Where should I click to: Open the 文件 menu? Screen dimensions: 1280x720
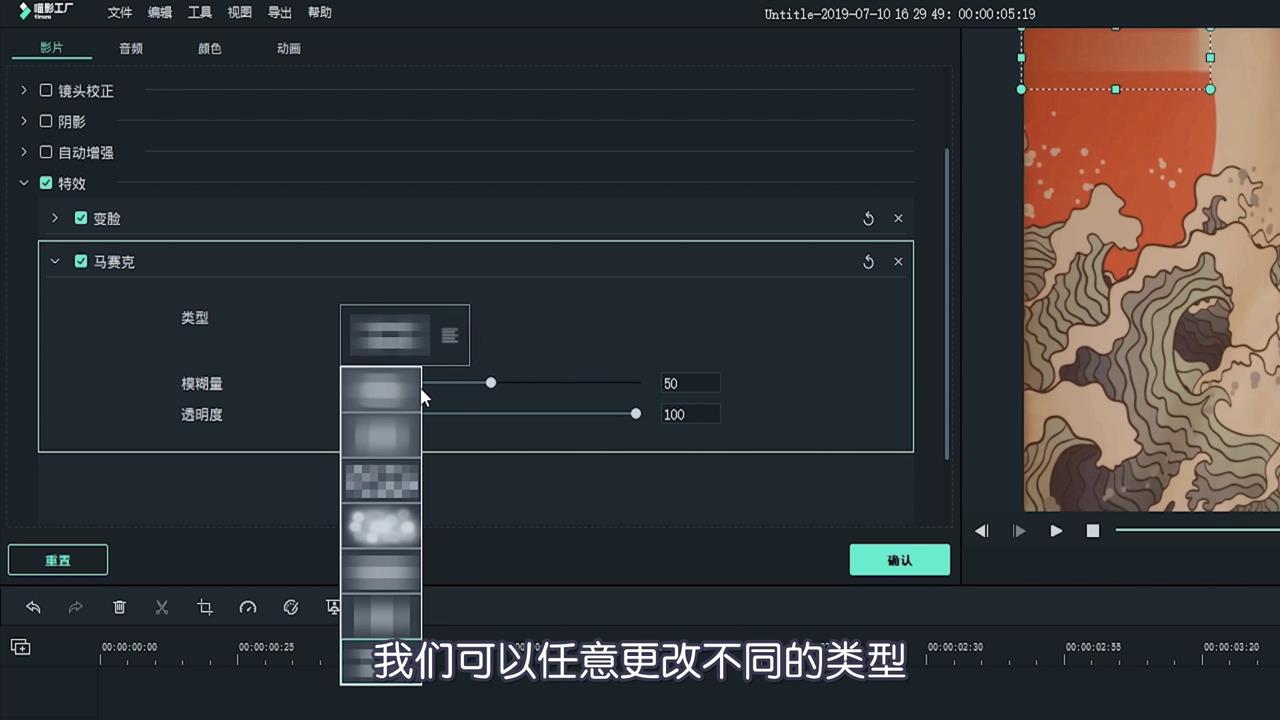point(120,13)
